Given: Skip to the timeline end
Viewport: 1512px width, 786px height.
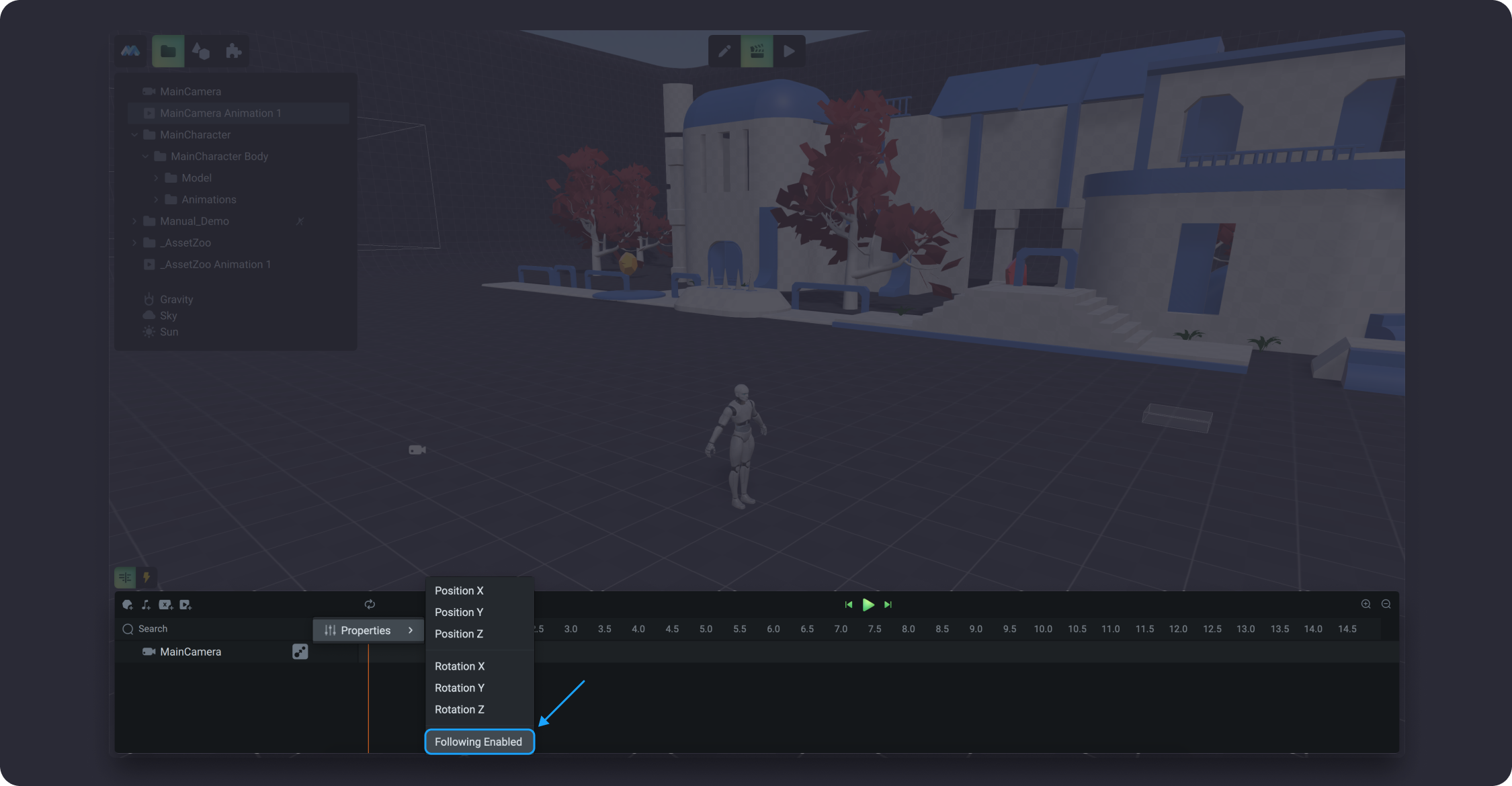Looking at the screenshot, I should [888, 605].
